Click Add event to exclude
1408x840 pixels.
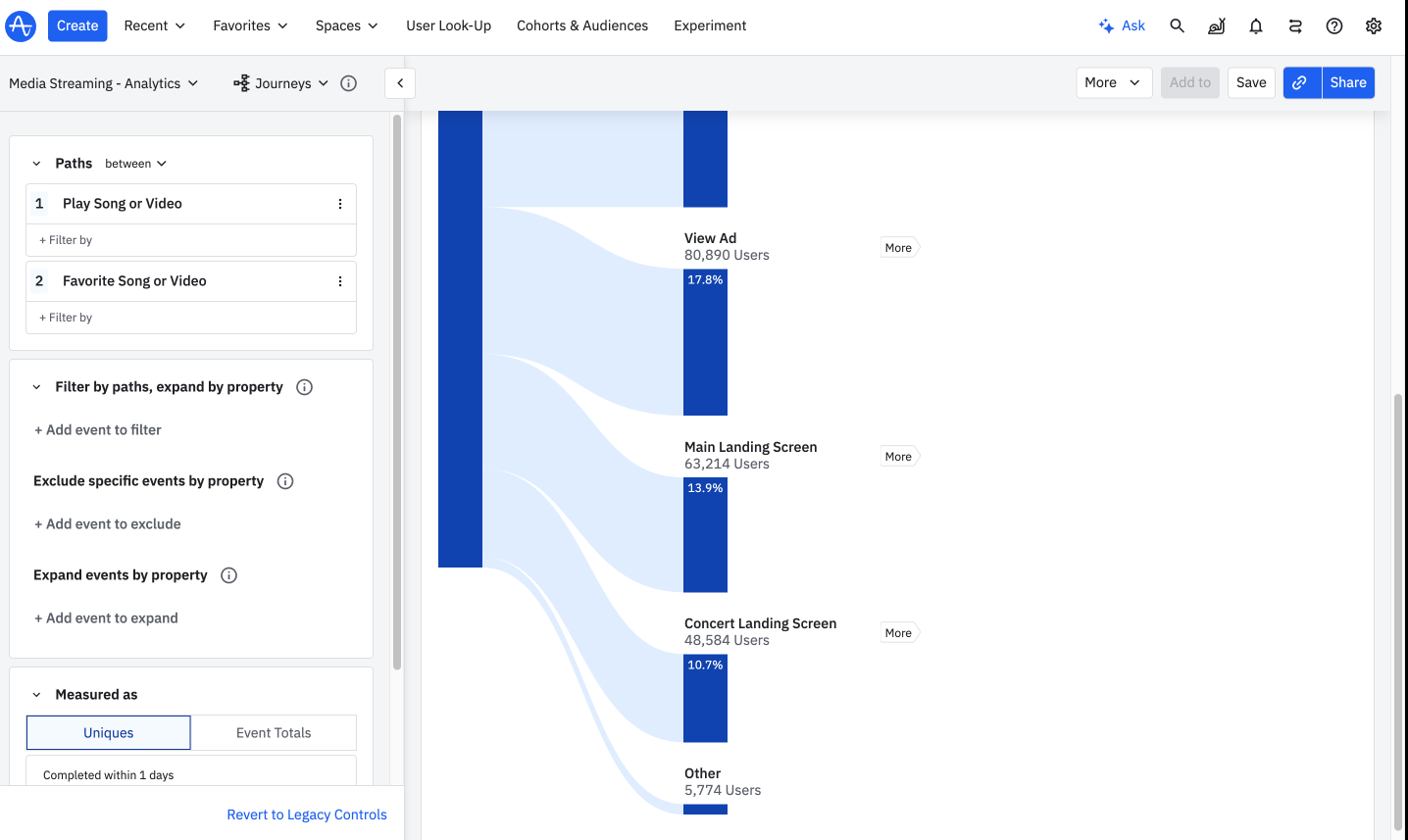pyautogui.click(x=108, y=524)
